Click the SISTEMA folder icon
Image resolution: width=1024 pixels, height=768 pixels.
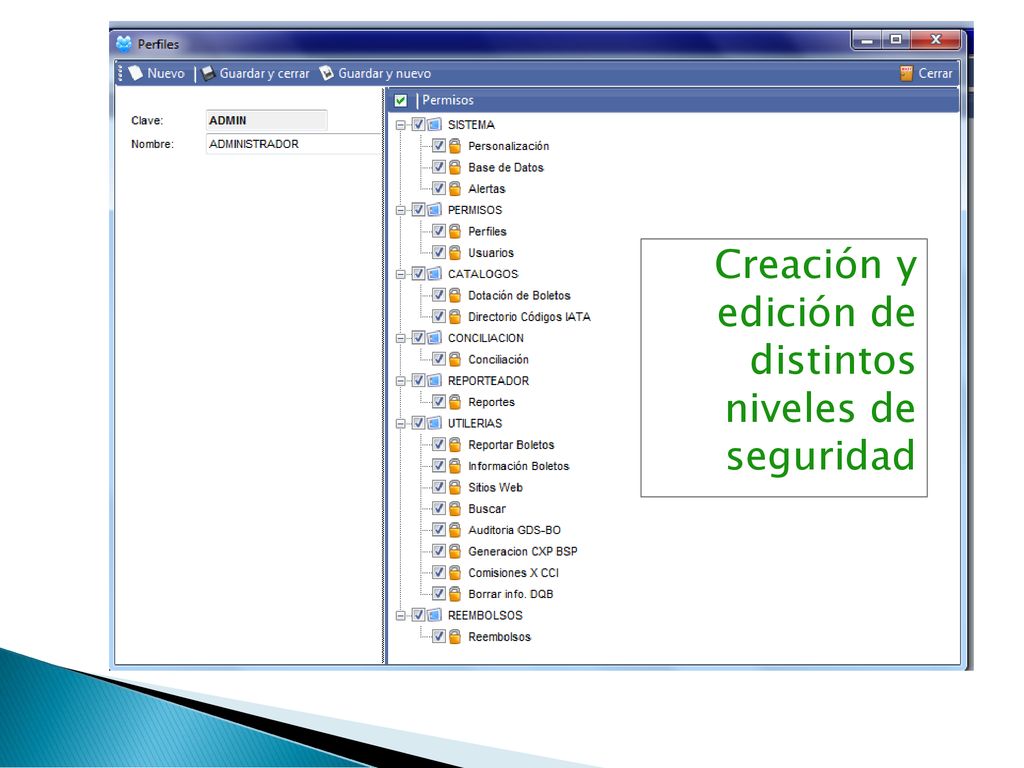click(434, 124)
